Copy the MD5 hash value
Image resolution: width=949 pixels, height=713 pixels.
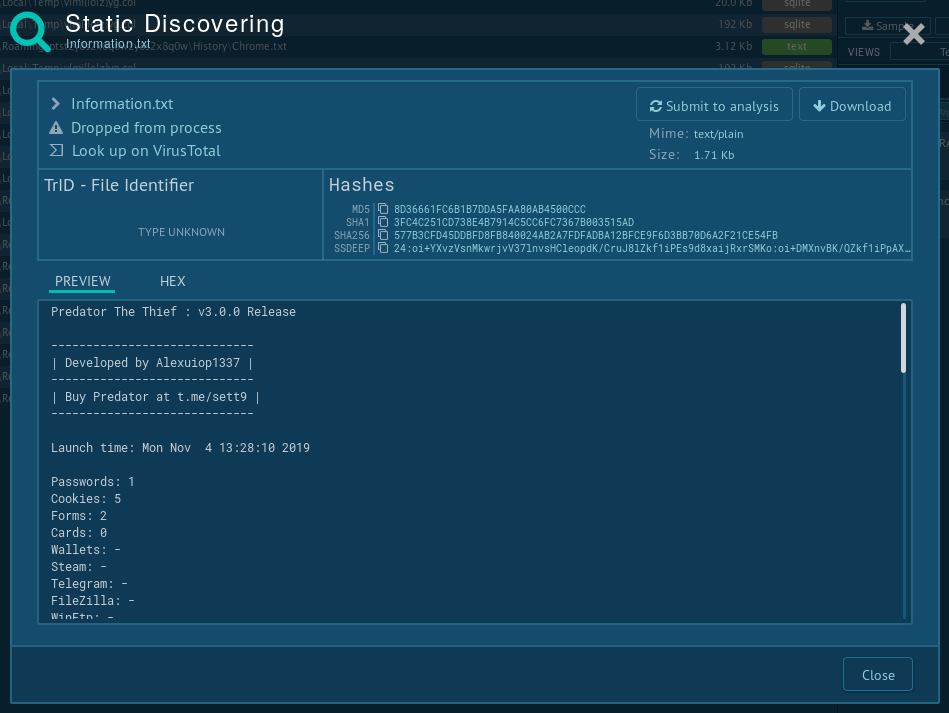(383, 209)
